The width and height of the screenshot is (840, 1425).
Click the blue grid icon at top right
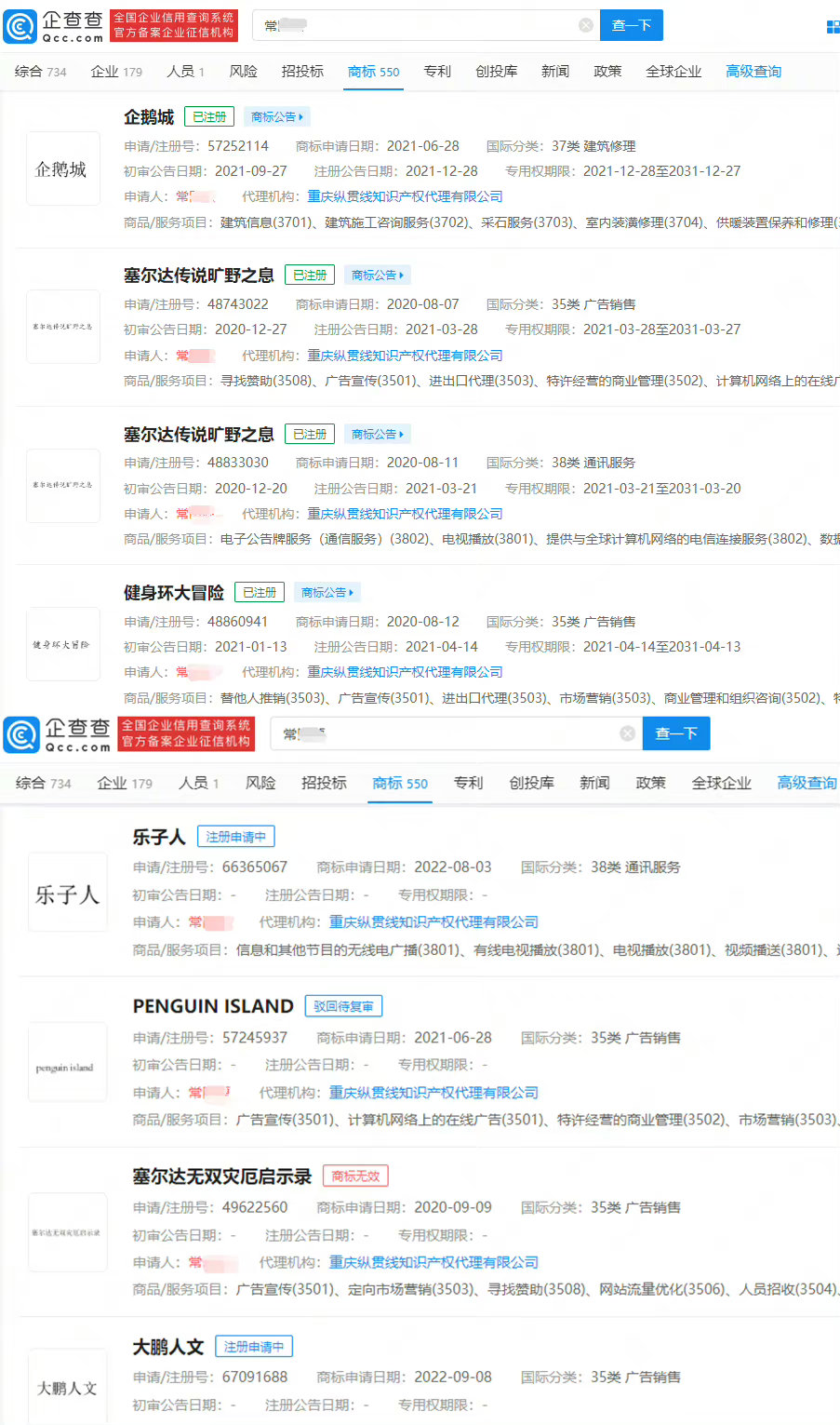tap(831, 25)
